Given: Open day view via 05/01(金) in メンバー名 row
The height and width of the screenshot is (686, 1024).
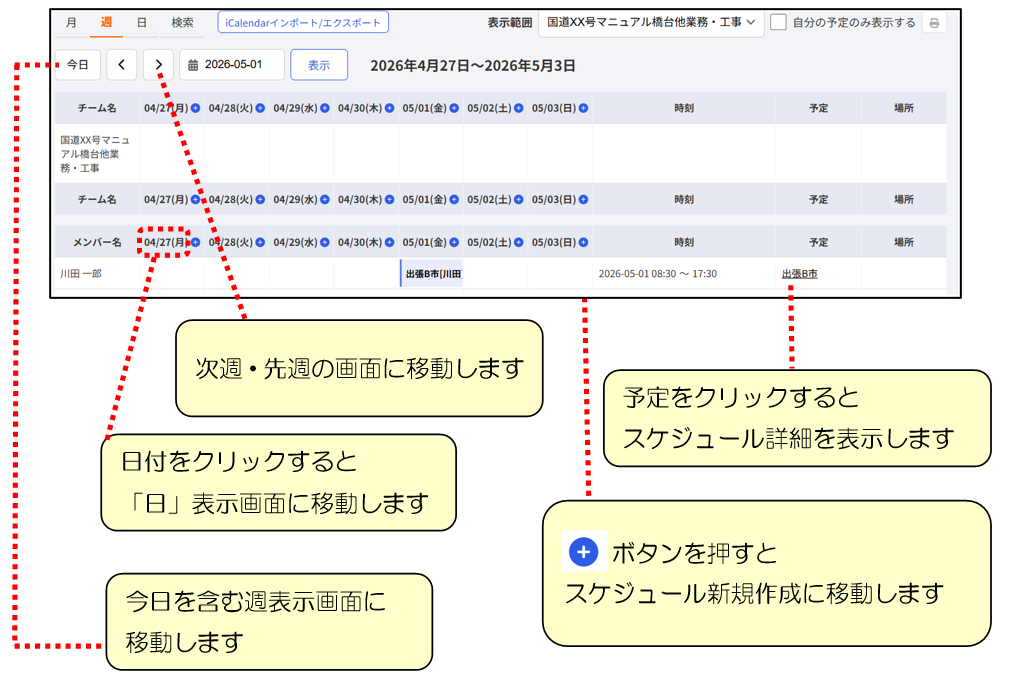Looking at the screenshot, I should [424, 242].
